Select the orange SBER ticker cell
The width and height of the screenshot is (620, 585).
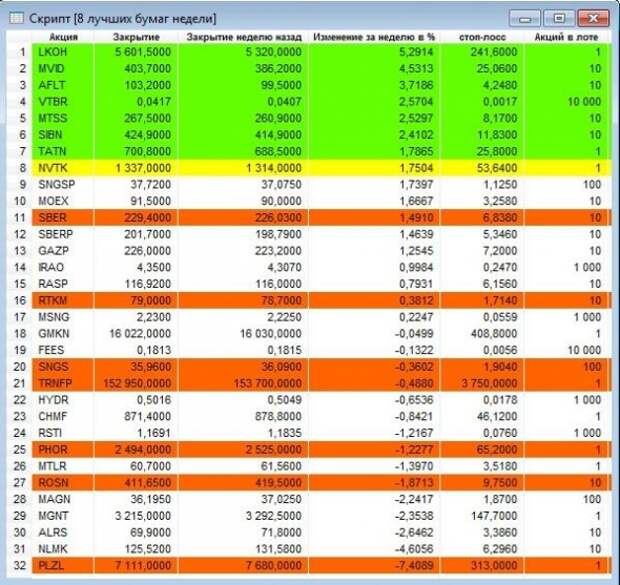(63, 218)
